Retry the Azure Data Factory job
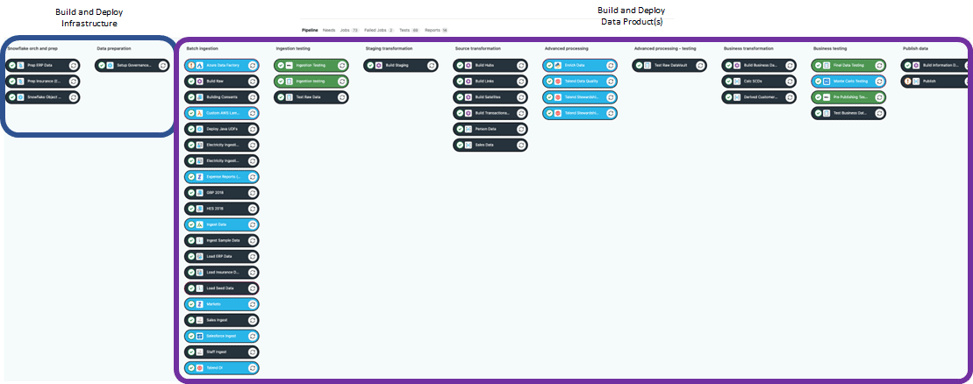 click(x=253, y=65)
